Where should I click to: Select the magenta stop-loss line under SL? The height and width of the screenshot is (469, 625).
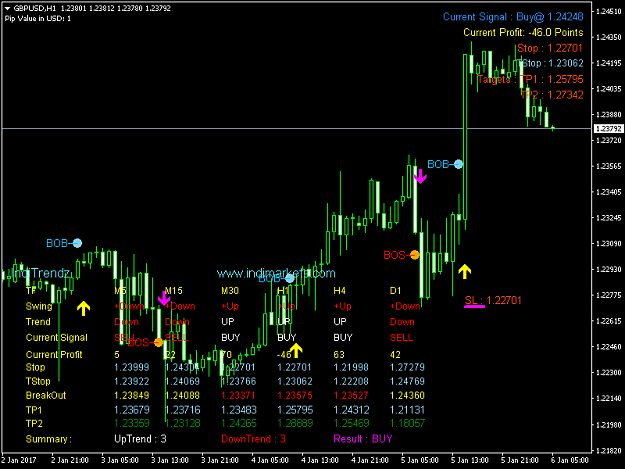click(474, 307)
